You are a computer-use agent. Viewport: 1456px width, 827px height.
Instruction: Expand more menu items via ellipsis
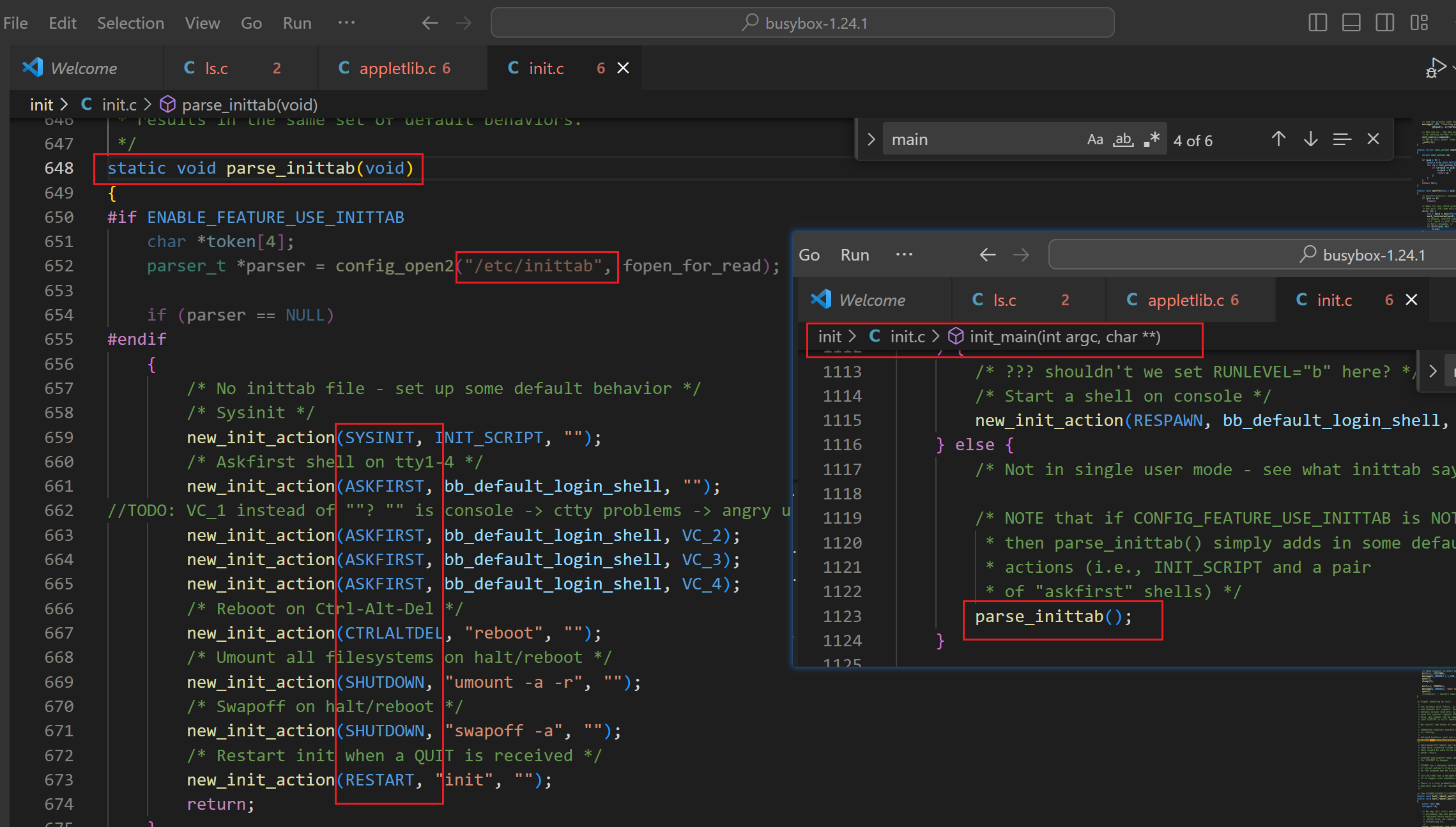pyautogui.click(x=346, y=22)
